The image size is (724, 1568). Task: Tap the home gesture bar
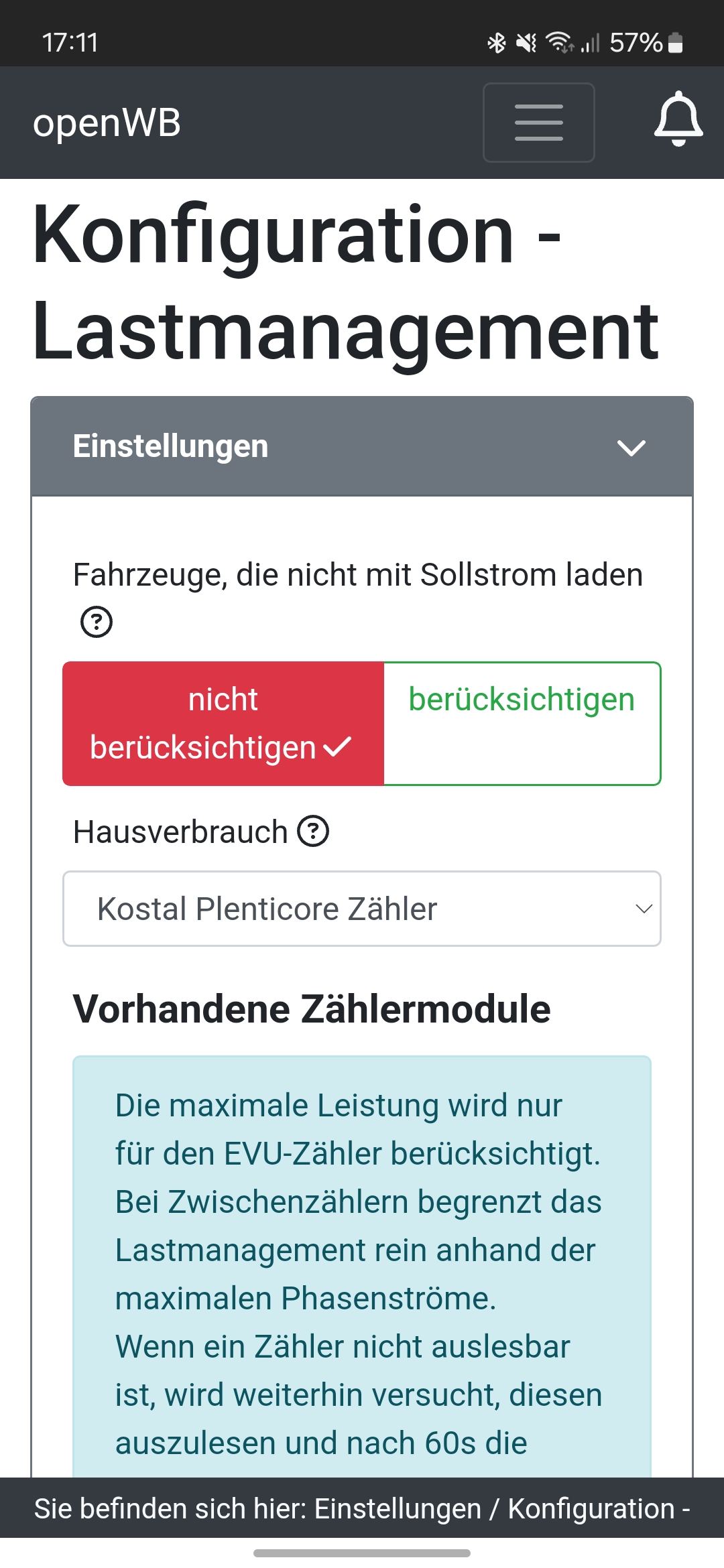point(362,1553)
